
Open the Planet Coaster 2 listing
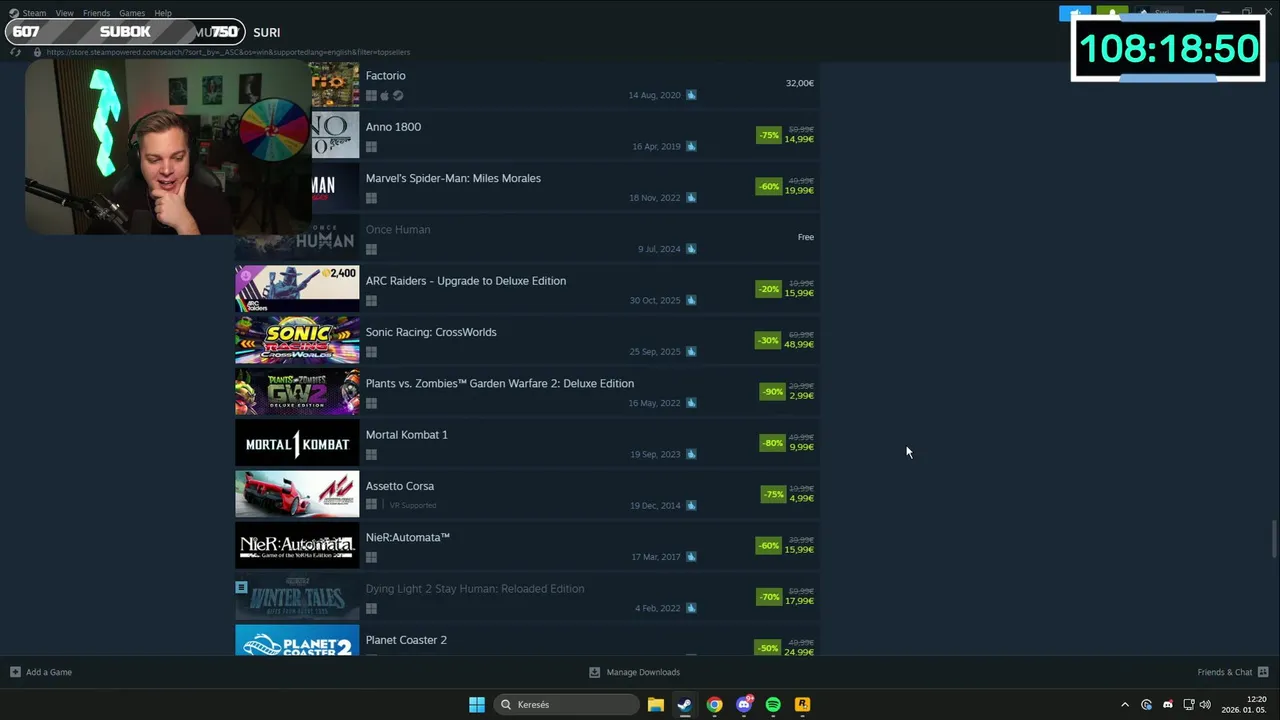[406, 640]
